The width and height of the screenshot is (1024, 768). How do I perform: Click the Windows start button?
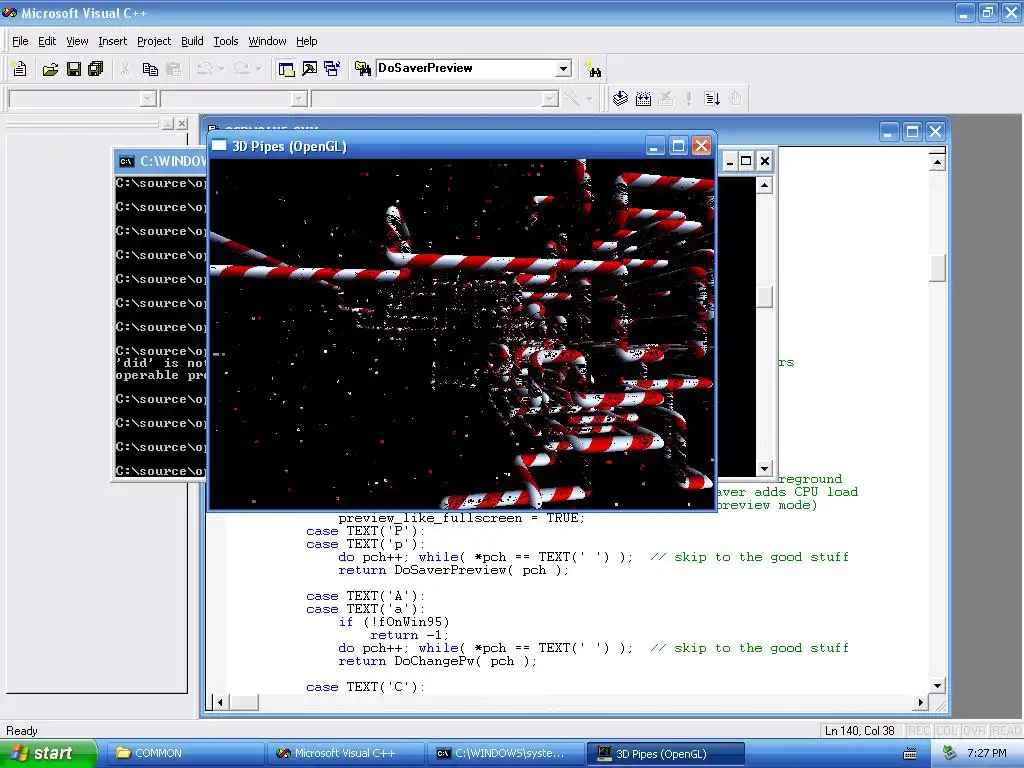tap(48, 753)
